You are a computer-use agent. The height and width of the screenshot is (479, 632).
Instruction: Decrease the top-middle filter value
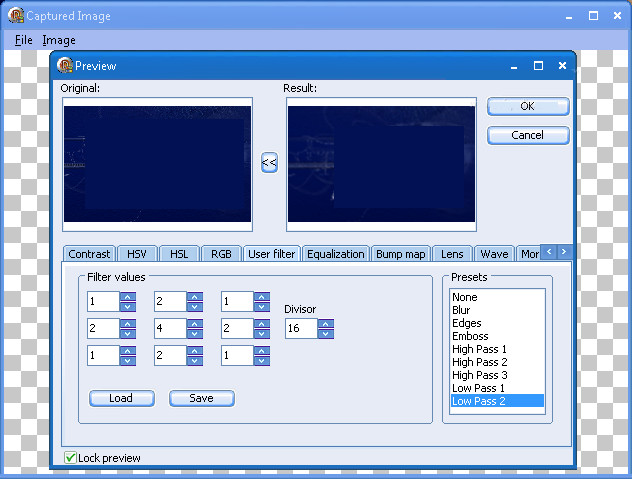195,306
